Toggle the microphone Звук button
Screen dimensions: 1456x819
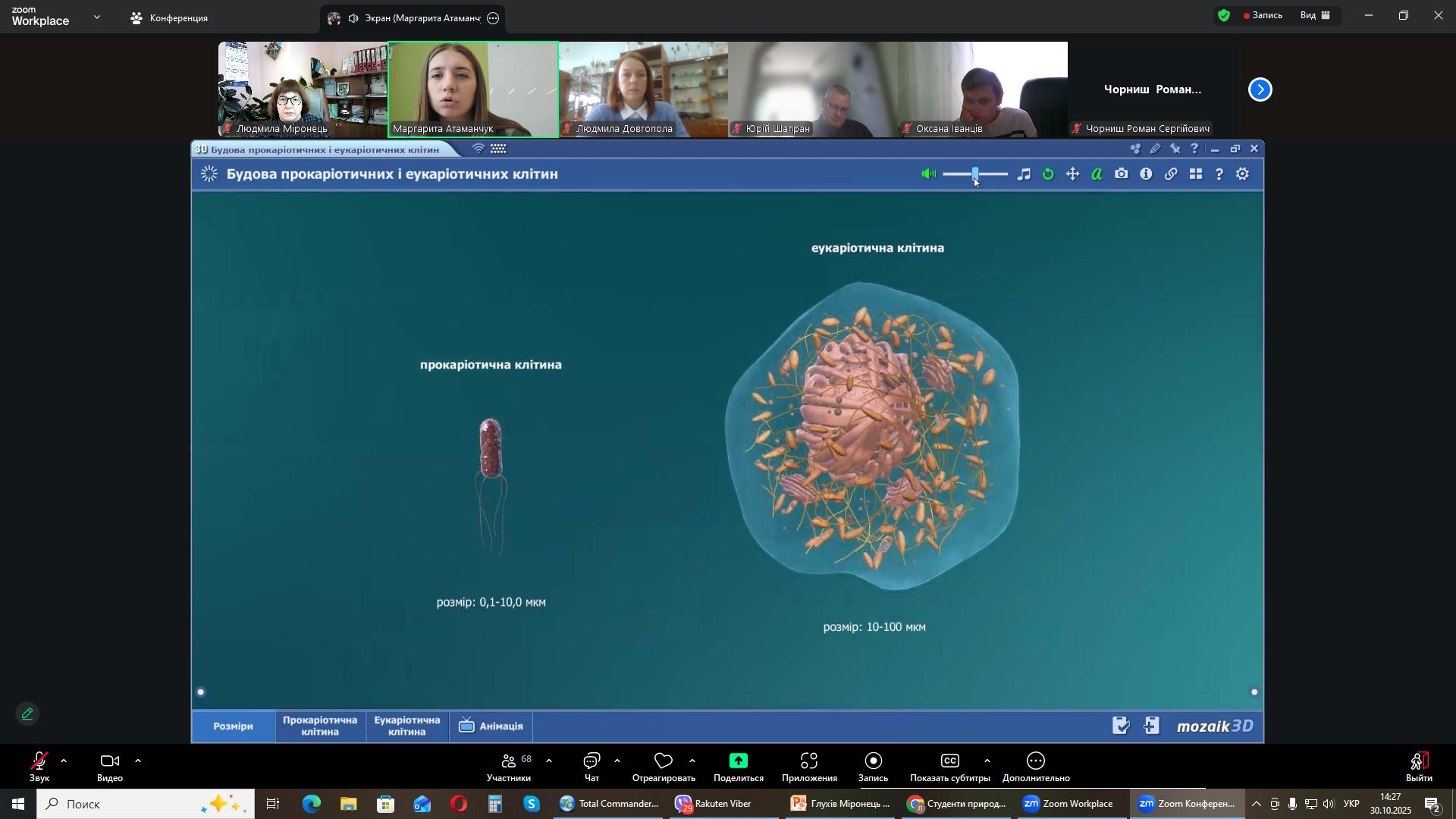pos(39,767)
